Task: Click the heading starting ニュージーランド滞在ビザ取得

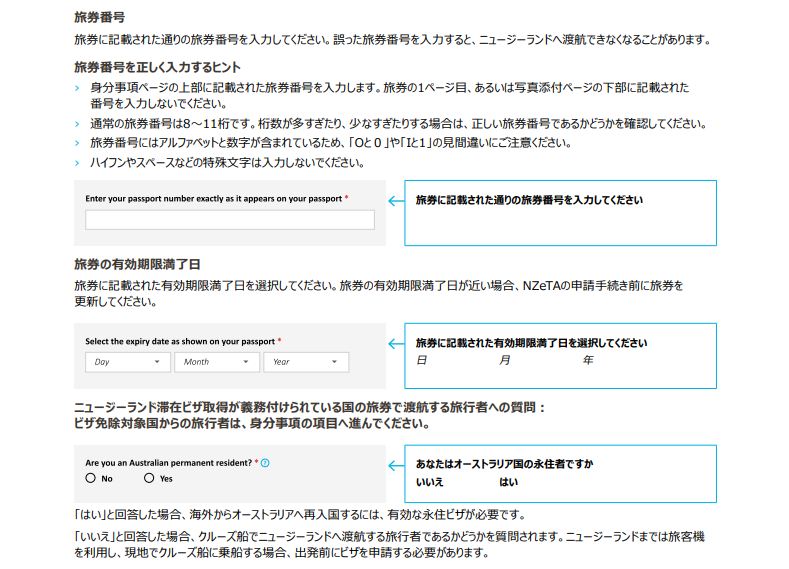Action: click(310, 415)
